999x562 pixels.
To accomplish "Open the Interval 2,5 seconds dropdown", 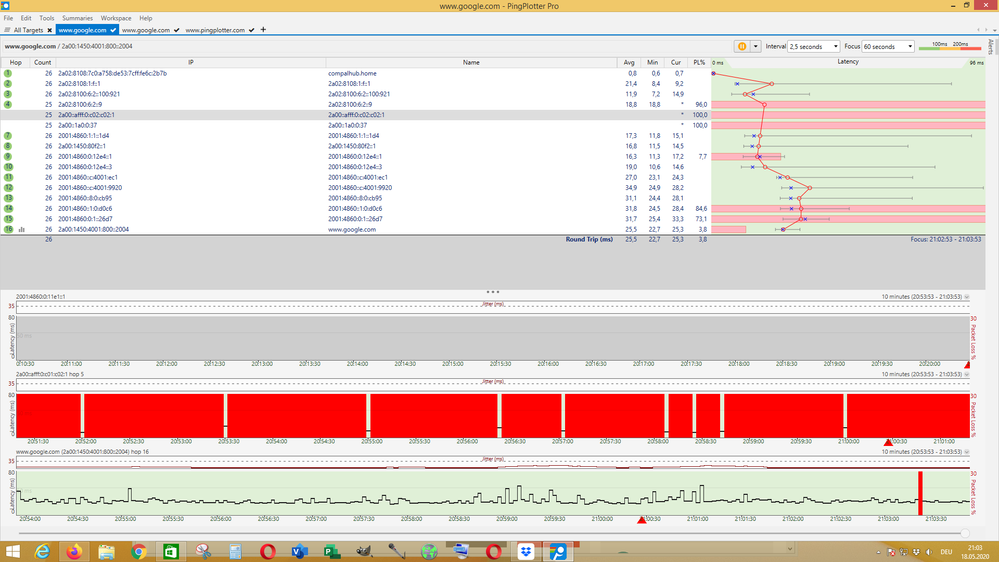I will (813, 46).
